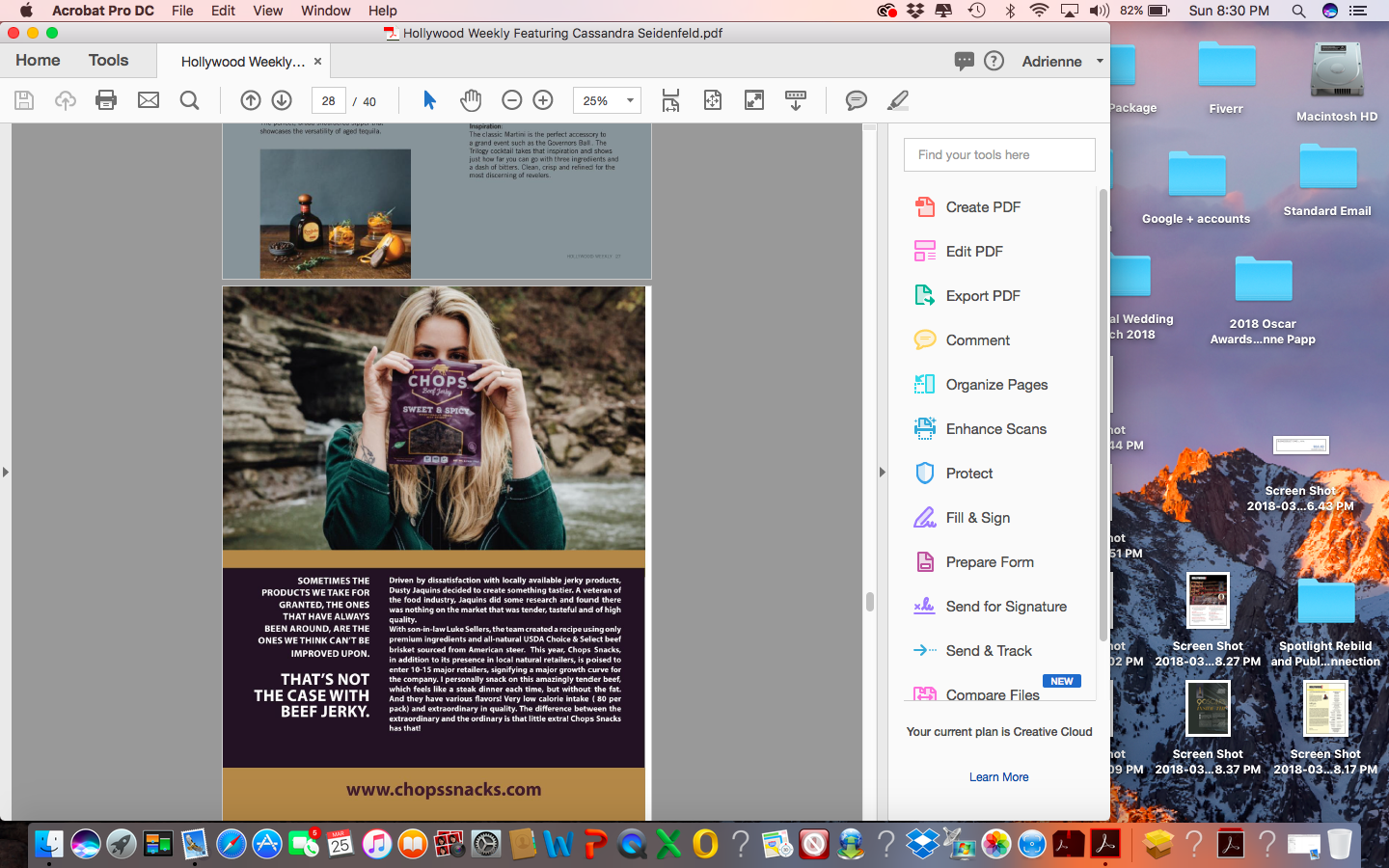This screenshot has height=868, width=1389.
Task: Open the Apple menu
Action: pyautogui.click(x=26, y=11)
